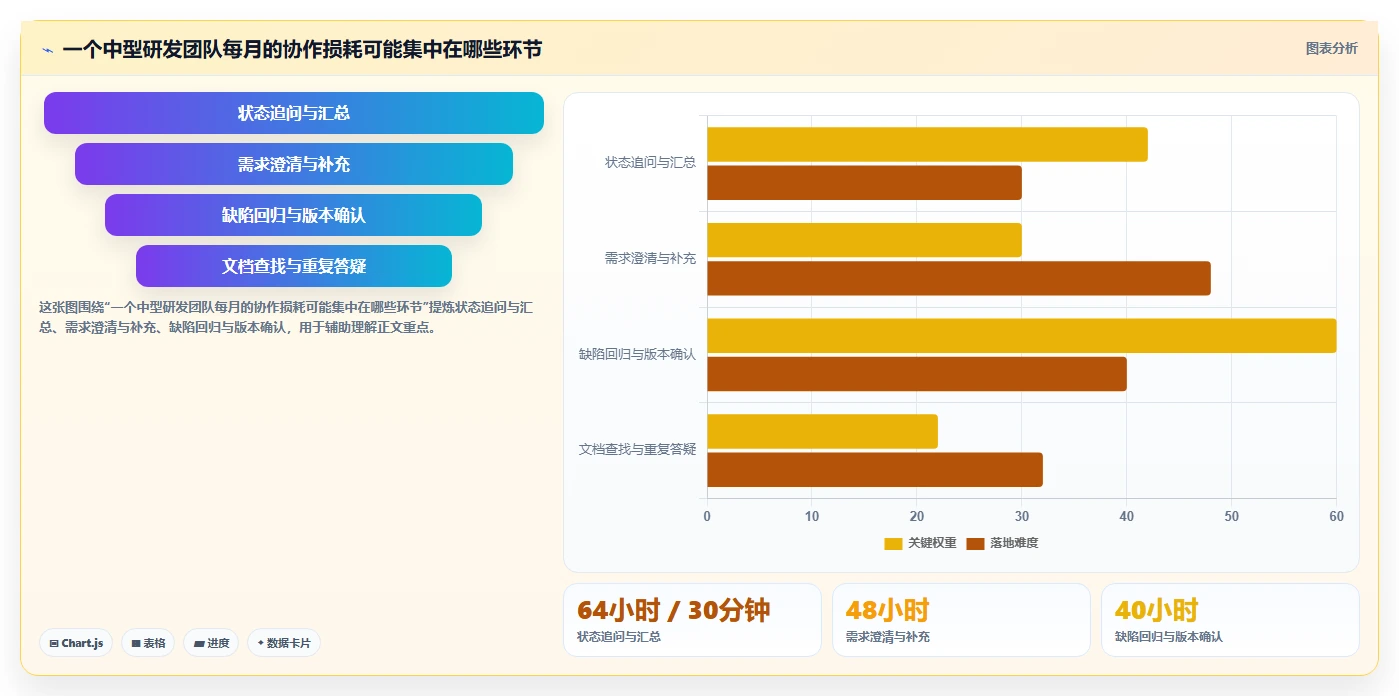
Task: Toggle the 关键权重 legend swatch
Action: click(893, 543)
